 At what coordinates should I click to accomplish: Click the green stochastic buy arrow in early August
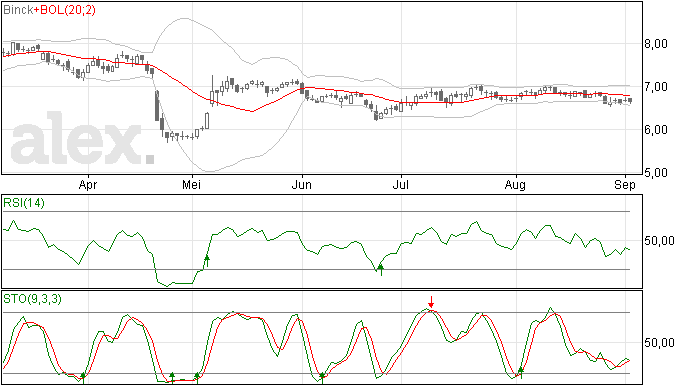tap(521, 372)
